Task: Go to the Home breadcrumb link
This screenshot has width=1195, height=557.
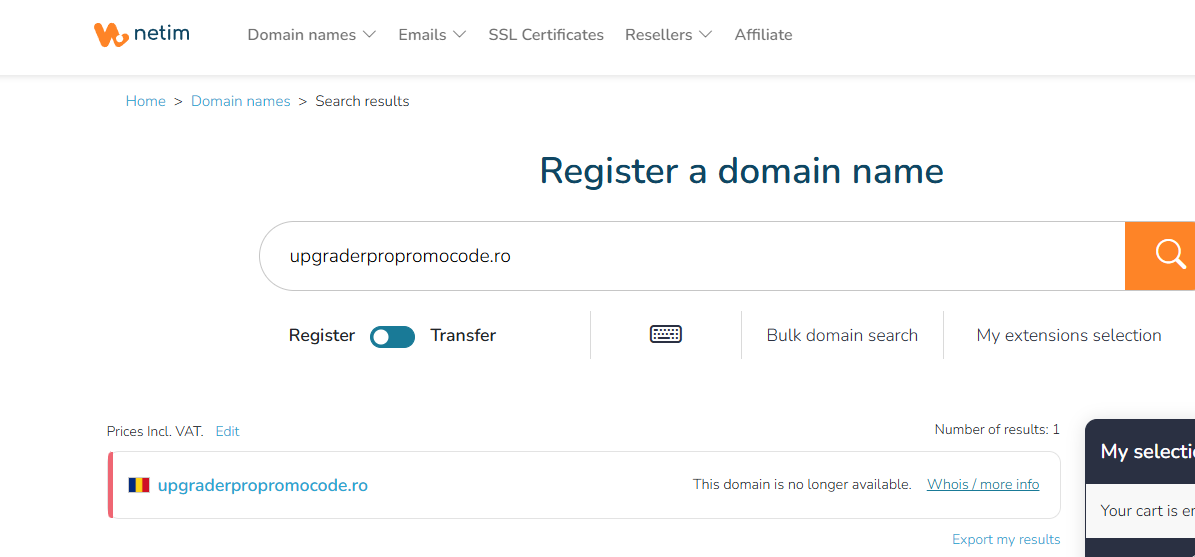Action: [x=146, y=101]
